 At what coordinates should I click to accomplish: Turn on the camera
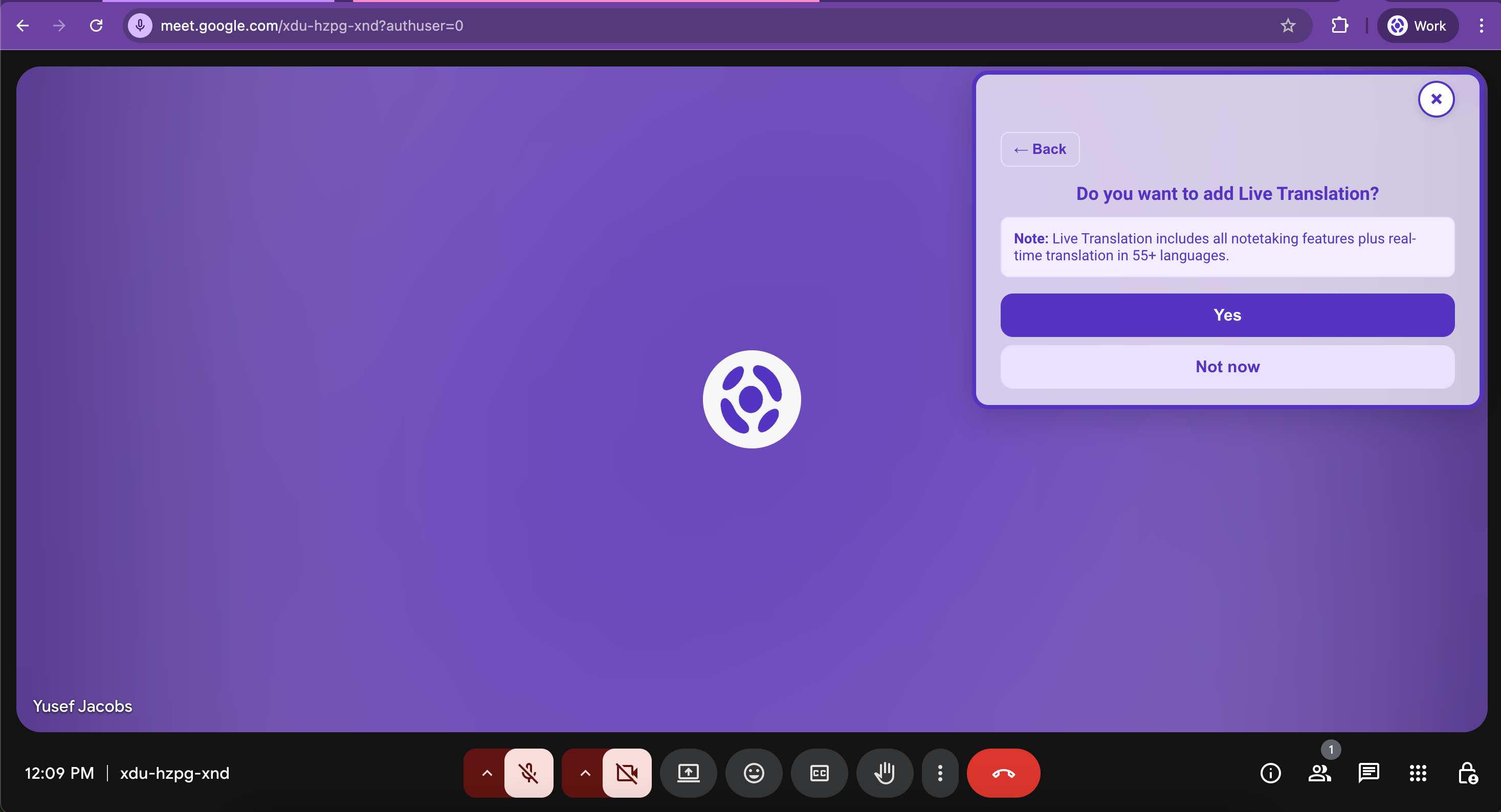point(626,773)
